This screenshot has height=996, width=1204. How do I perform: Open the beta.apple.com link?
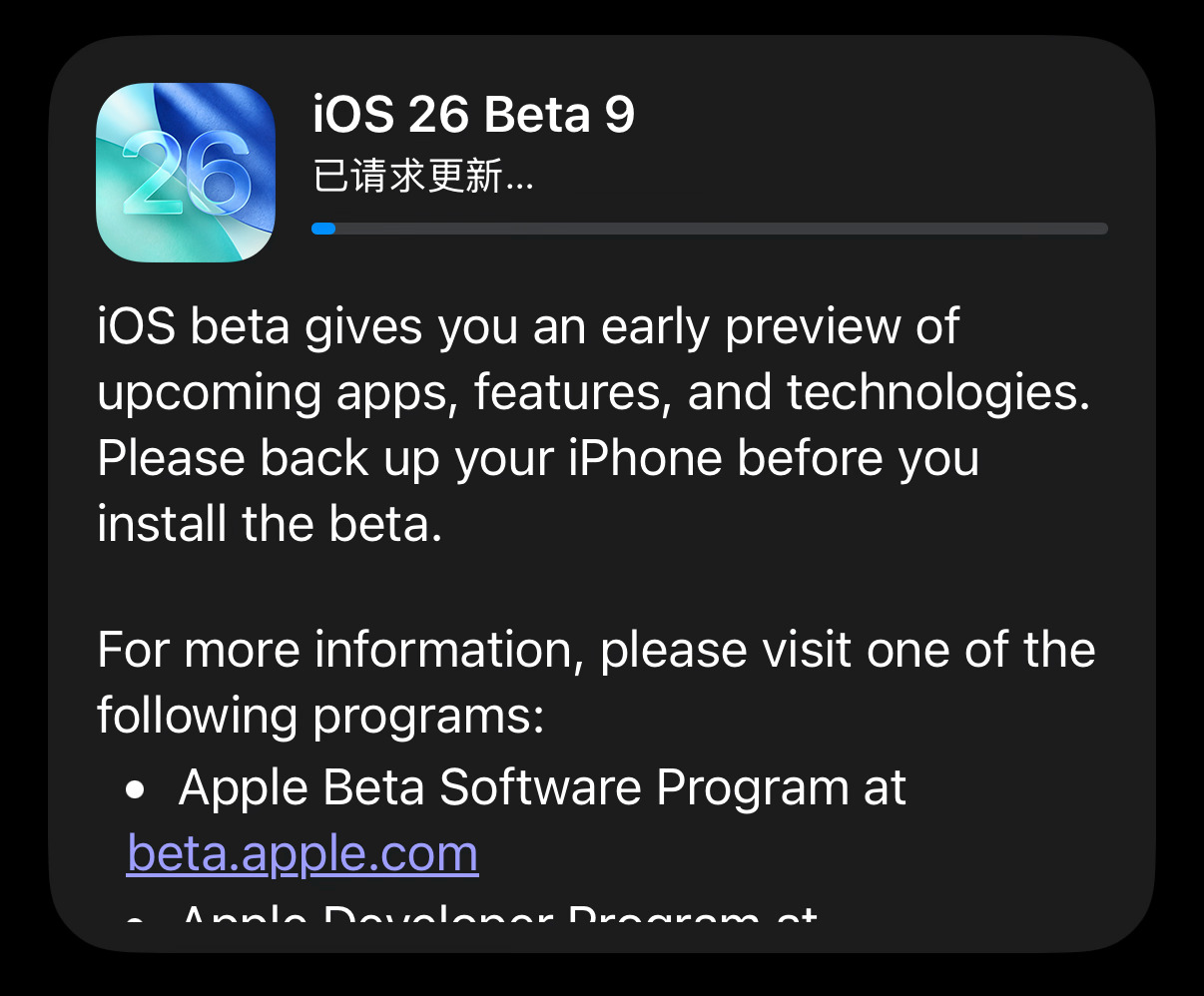pos(302,854)
